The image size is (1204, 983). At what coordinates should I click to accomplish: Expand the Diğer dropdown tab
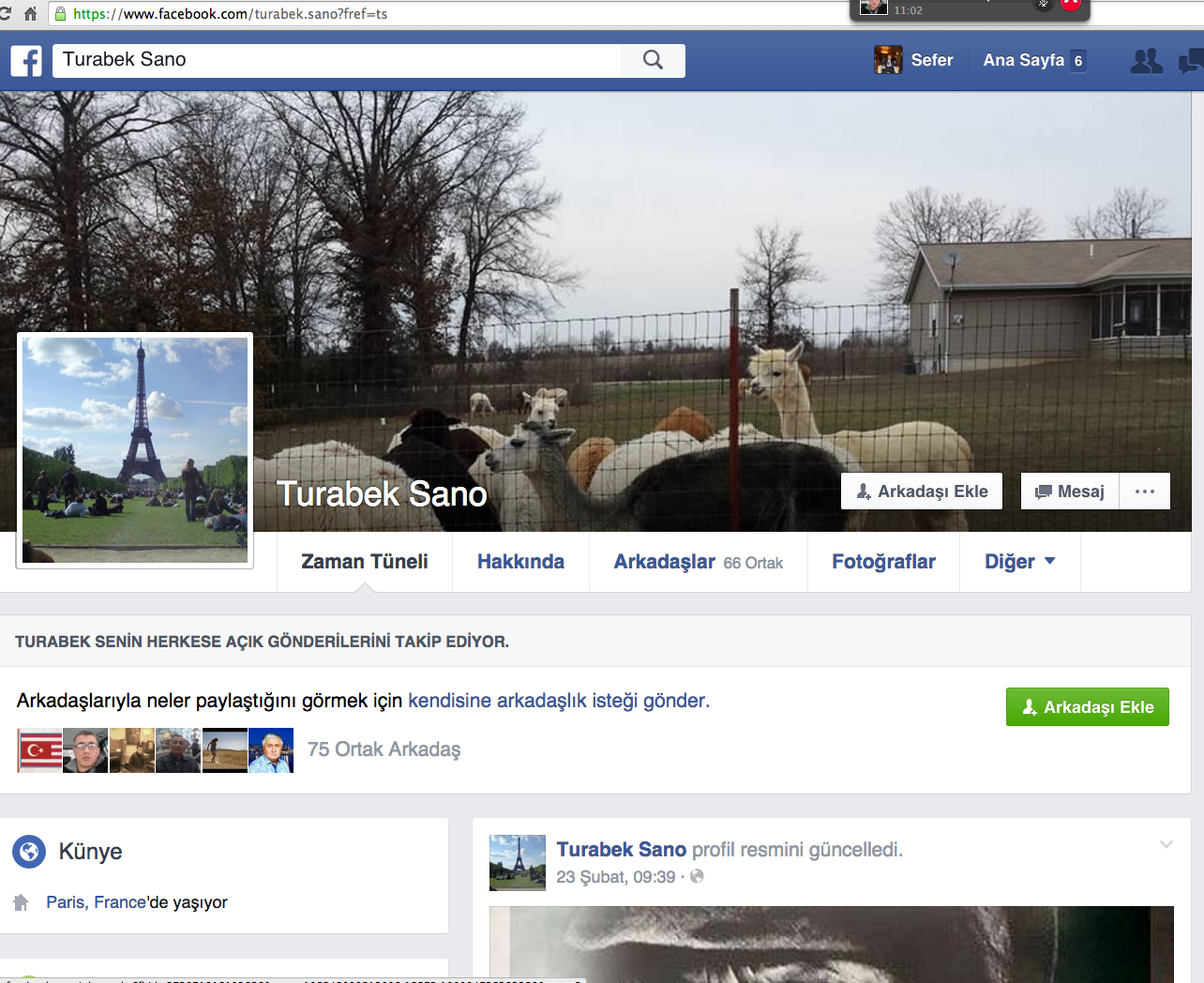point(1020,562)
